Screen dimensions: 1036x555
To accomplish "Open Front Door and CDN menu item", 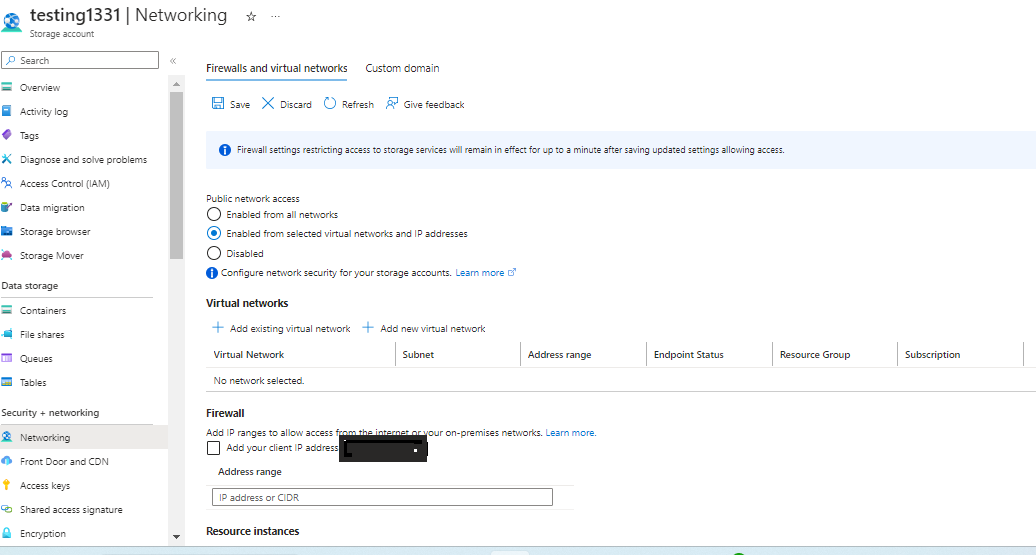I will (x=64, y=461).
